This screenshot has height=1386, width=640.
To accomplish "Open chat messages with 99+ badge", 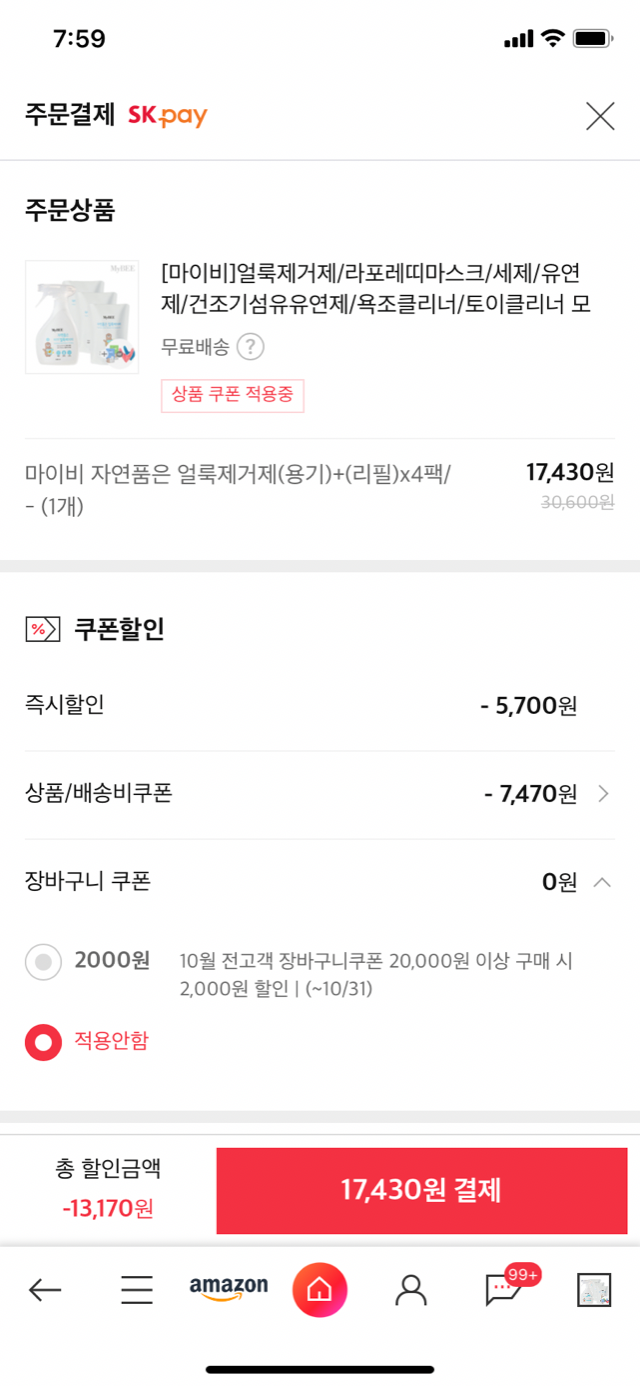I will tap(503, 1290).
